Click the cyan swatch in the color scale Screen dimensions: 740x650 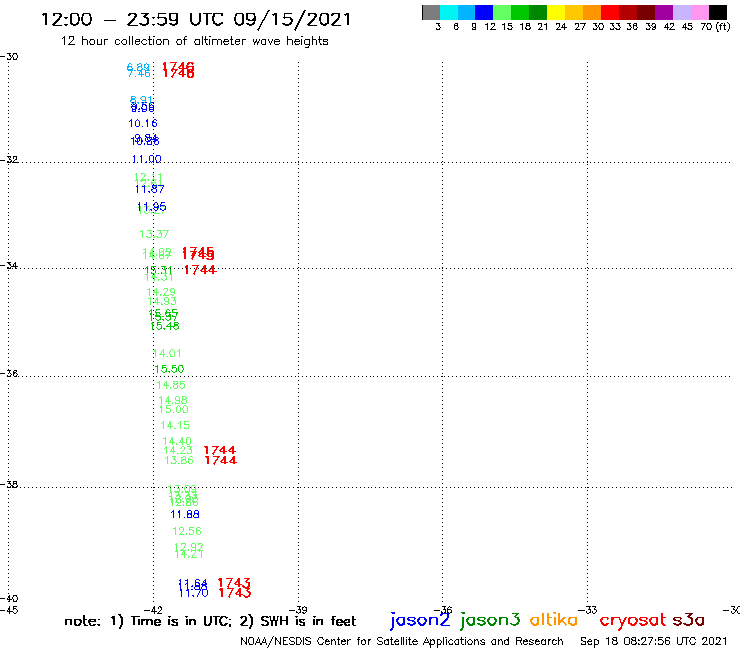449,12
